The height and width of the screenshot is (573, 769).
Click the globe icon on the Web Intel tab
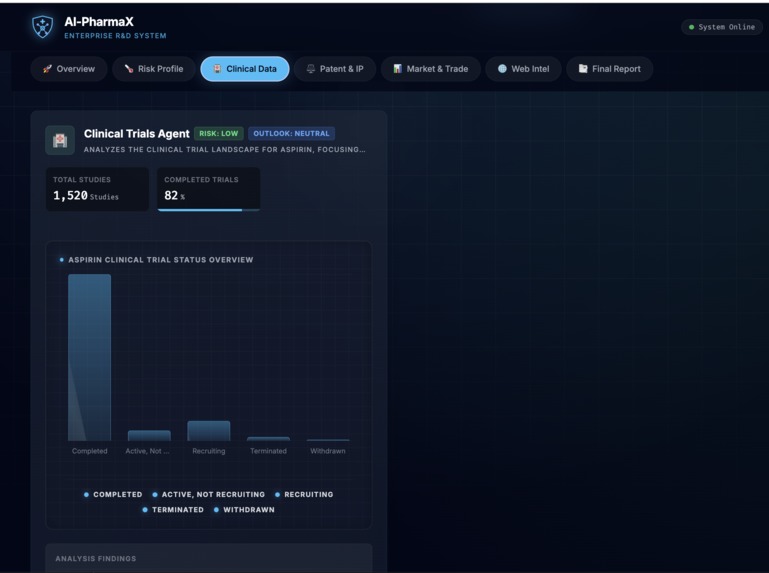point(502,69)
